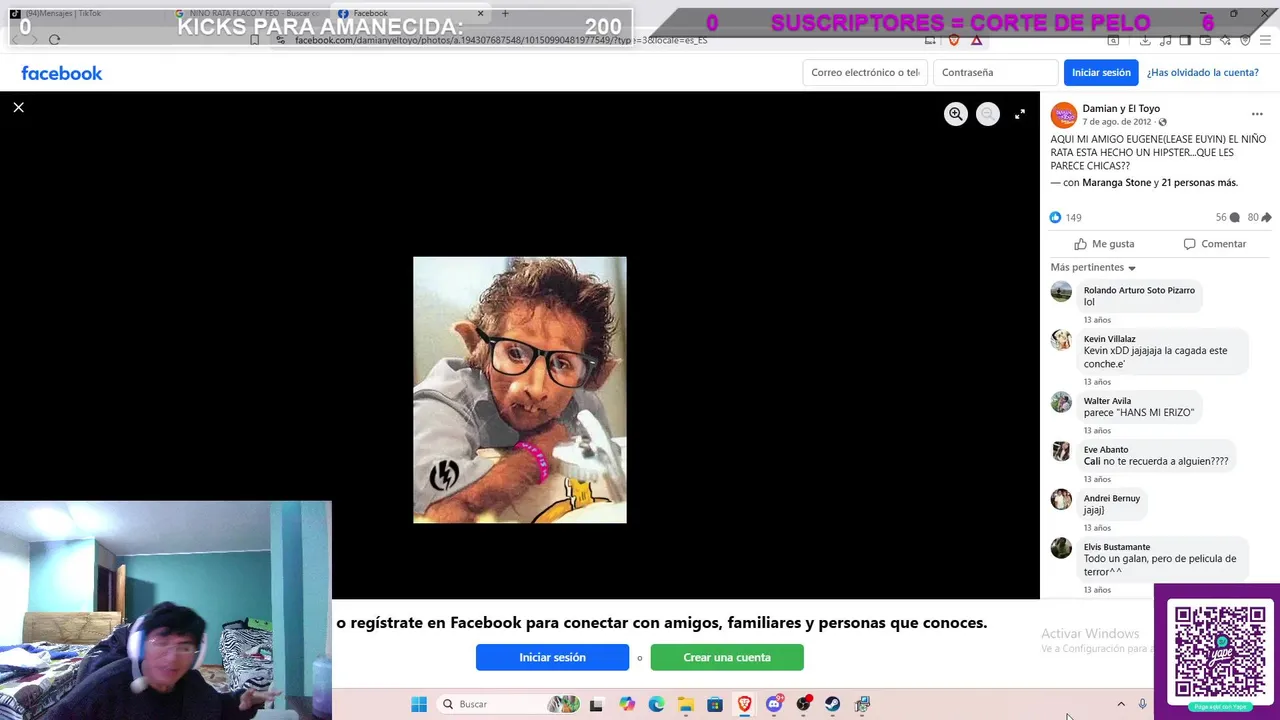Open Damian y El Toyo page avatar

[1064, 115]
